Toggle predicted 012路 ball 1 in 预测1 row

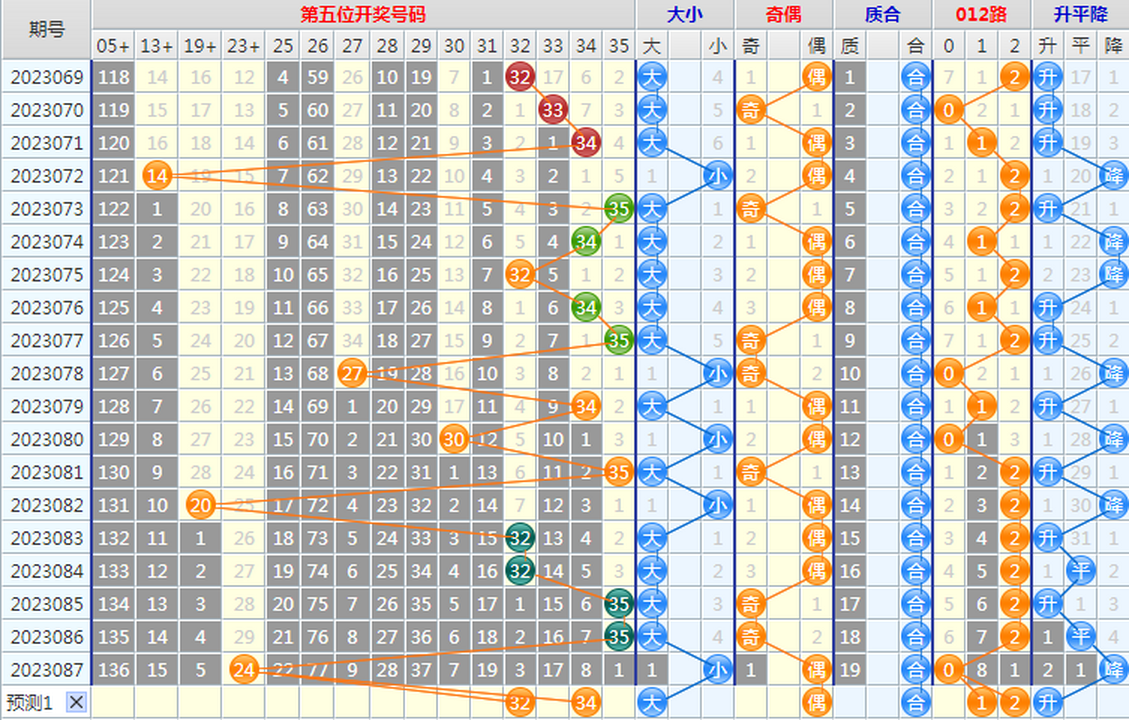coord(981,703)
